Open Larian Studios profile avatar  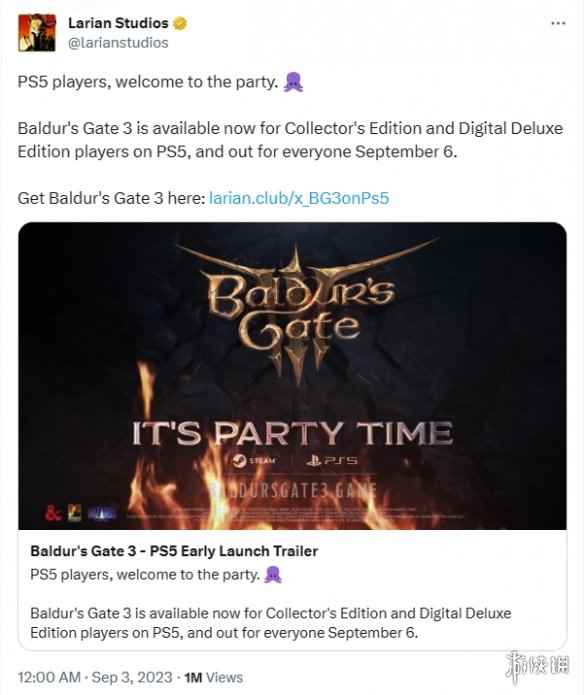tap(37, 32)
